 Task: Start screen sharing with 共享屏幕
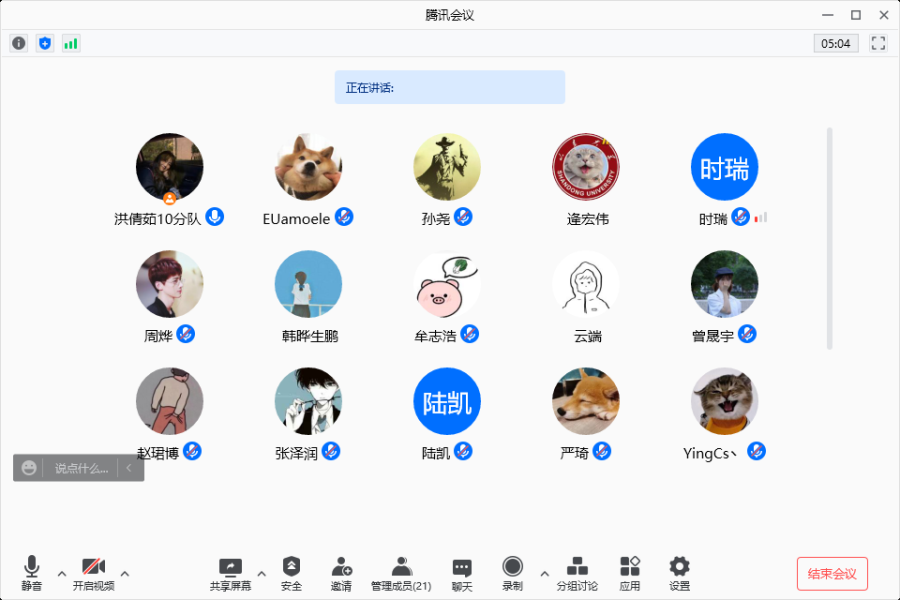230,573
